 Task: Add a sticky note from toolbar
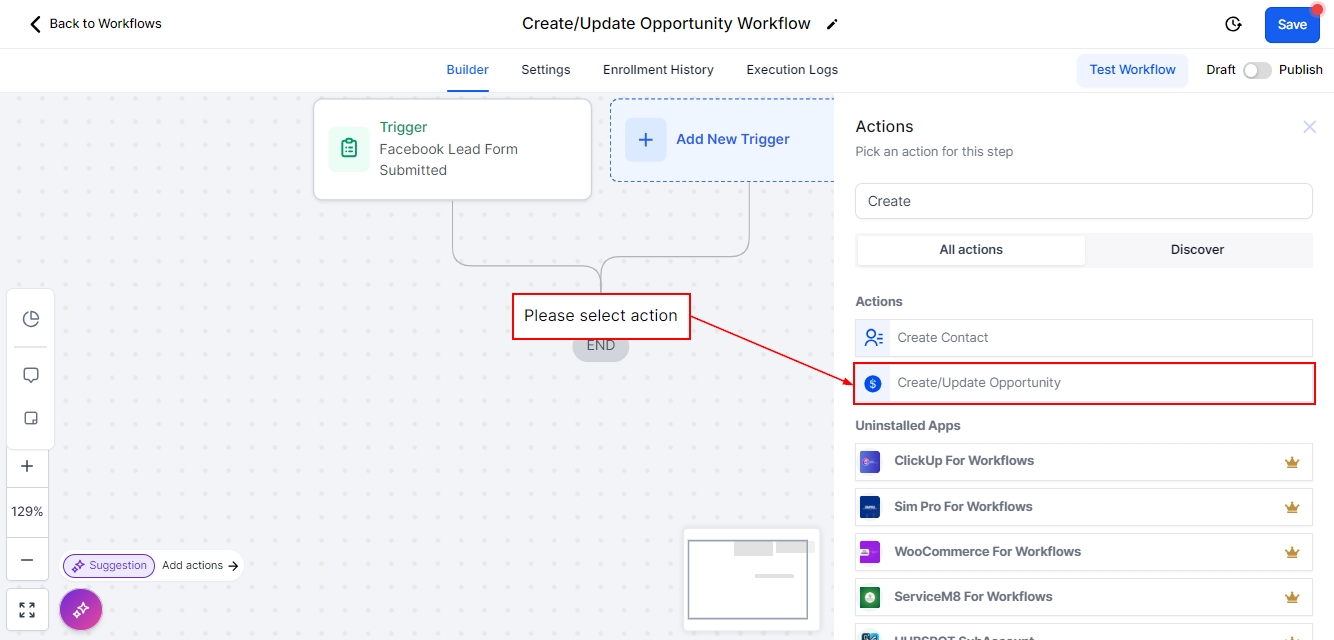tap(31, 418)
